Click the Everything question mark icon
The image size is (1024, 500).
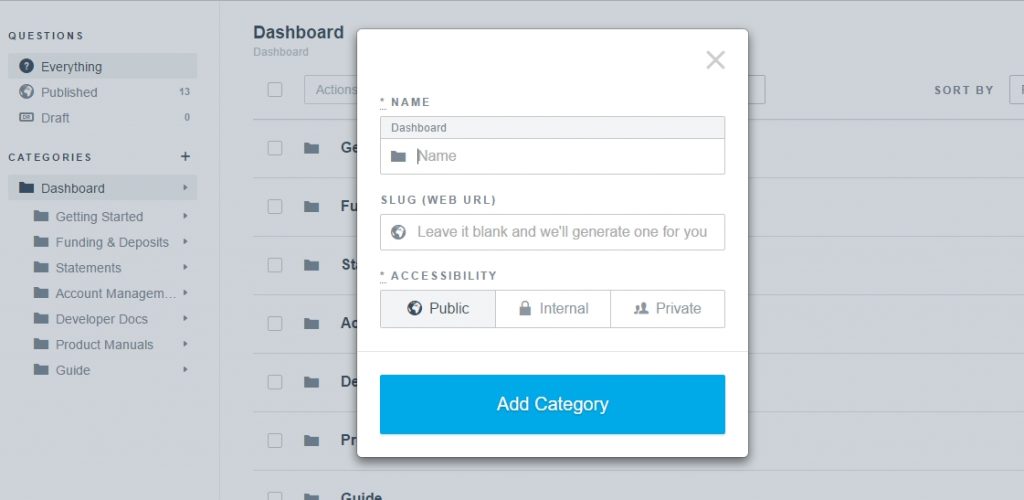pos(26,66)
